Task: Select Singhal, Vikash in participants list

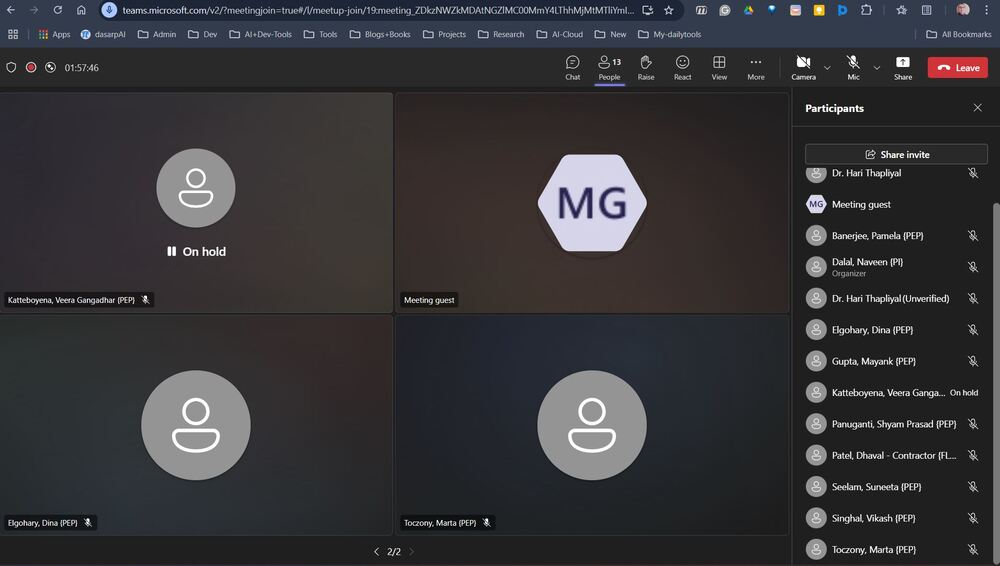Action: (893, 518)
